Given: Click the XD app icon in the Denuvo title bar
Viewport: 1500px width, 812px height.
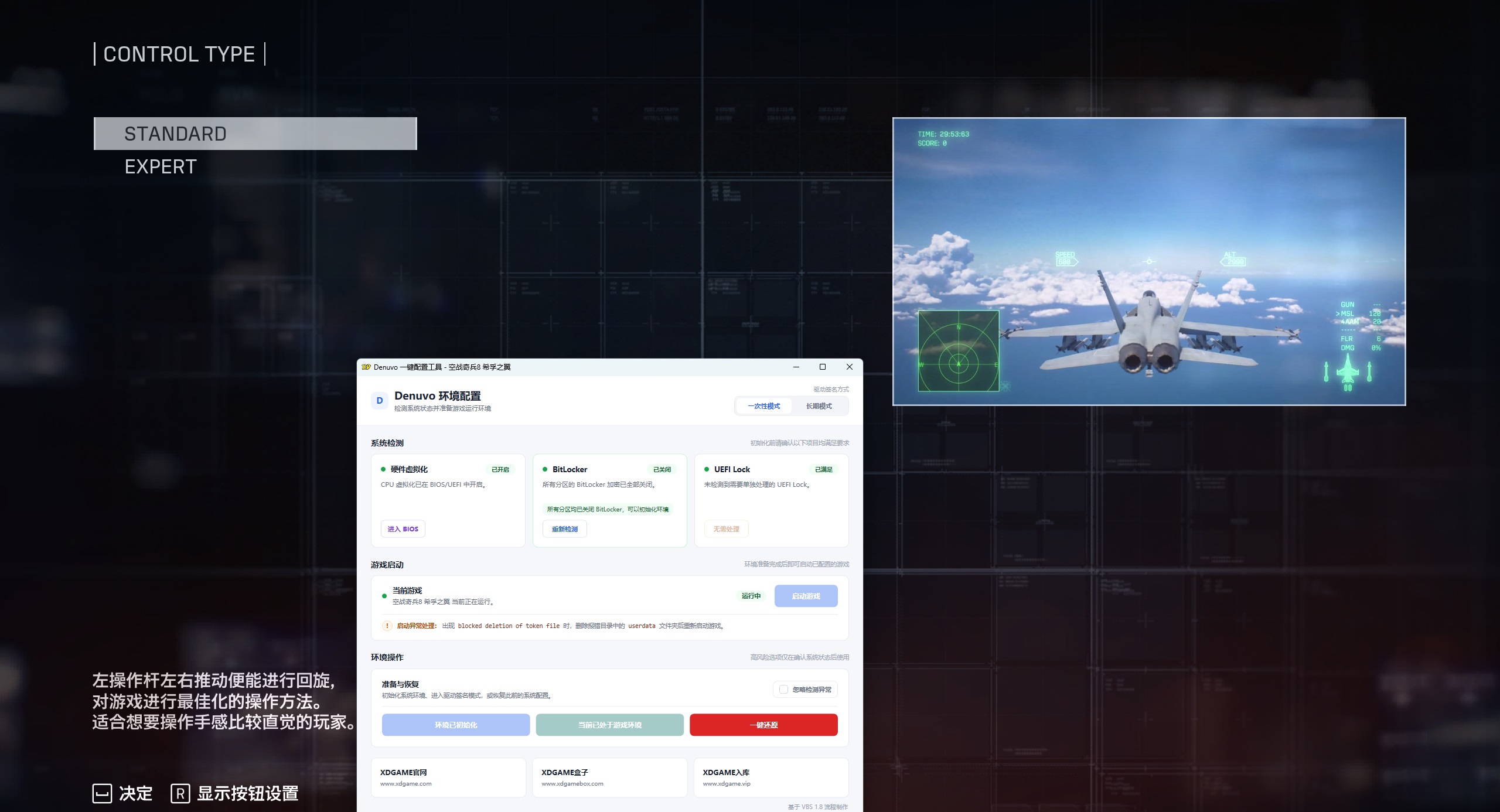Looking at the screenshot, I should (366, 367).
